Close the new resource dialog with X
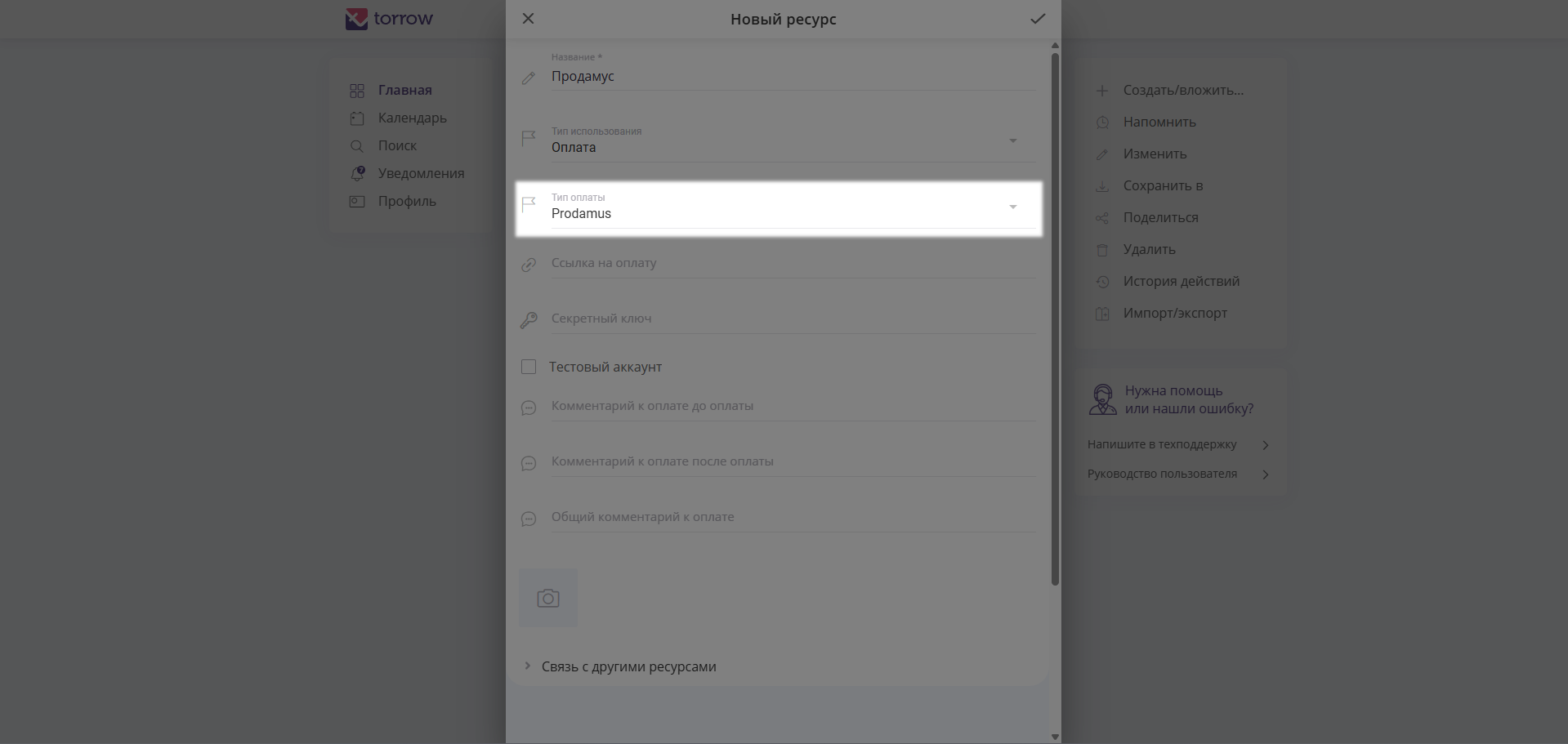1568x744 pixels. point(529,19)
